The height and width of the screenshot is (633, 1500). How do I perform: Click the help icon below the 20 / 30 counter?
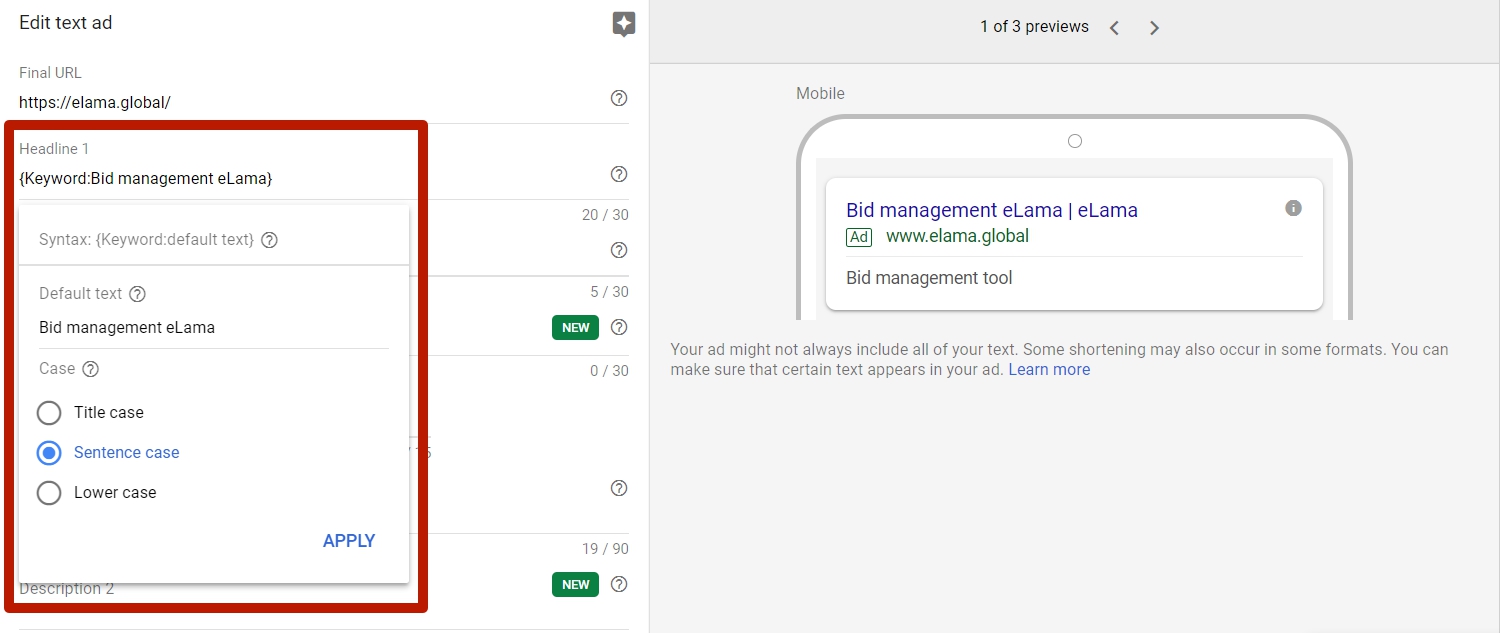(x=619, y=250)
